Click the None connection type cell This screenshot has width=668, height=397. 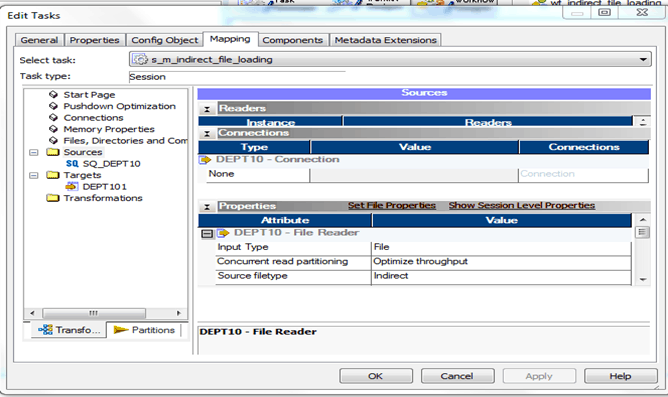point(258,174)
